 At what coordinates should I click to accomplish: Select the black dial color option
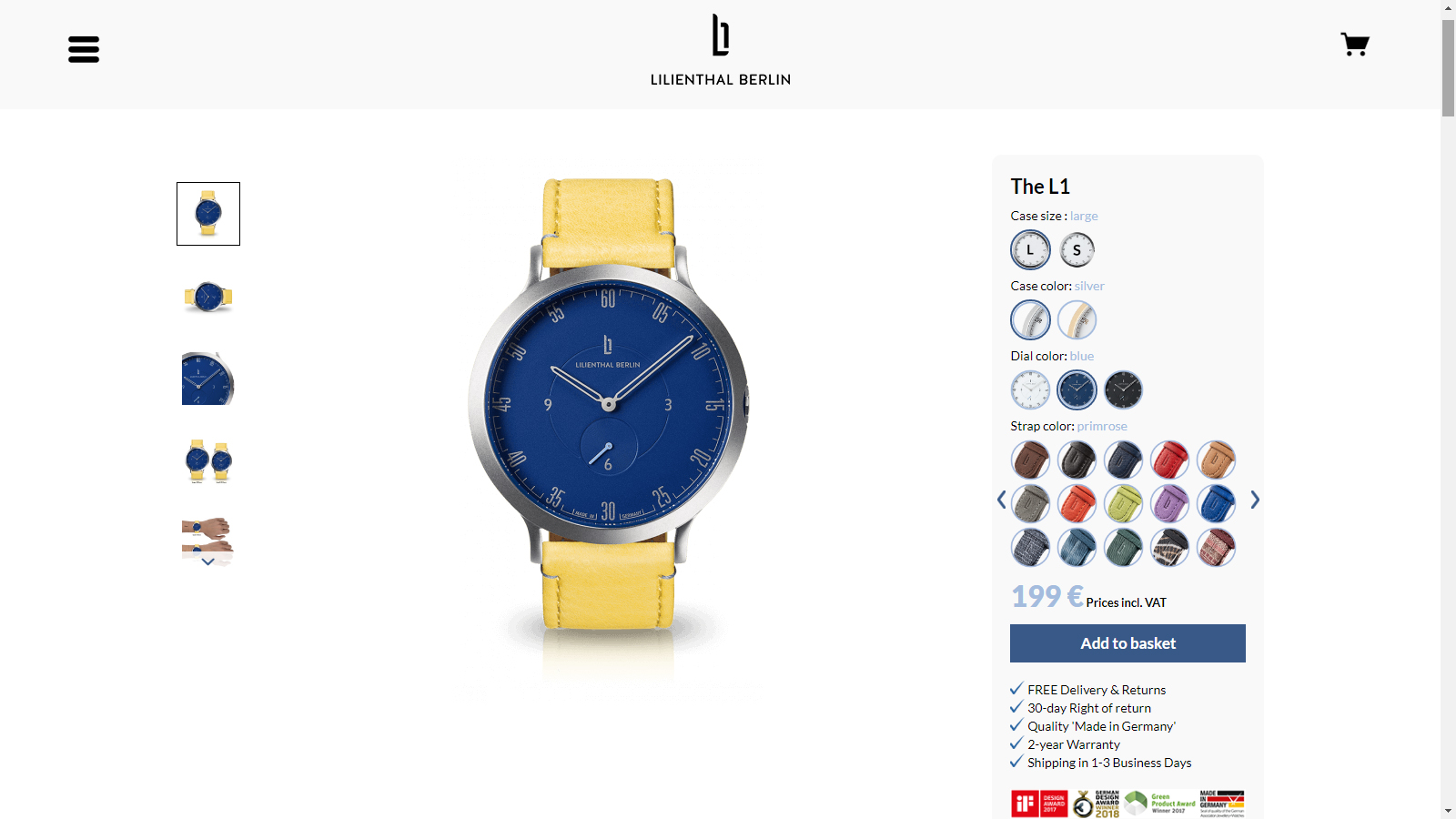click(1123, 389)
